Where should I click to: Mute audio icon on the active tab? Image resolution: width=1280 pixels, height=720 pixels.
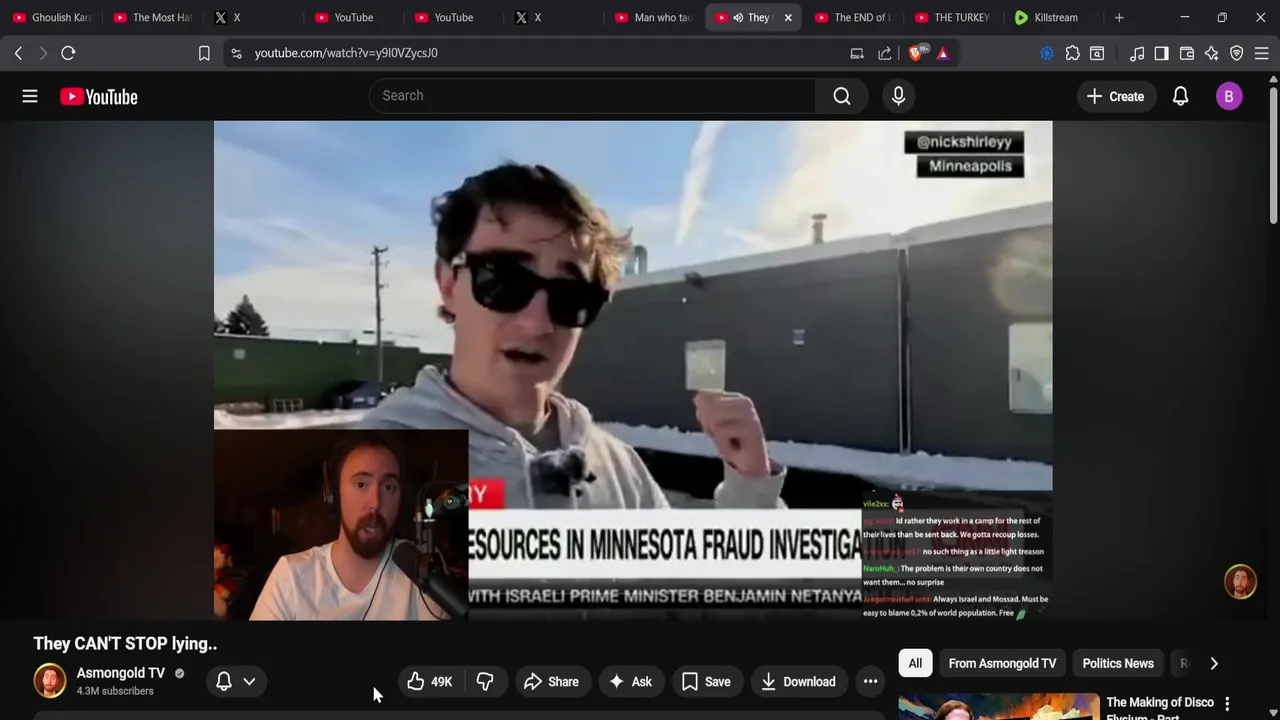[738, 17]
